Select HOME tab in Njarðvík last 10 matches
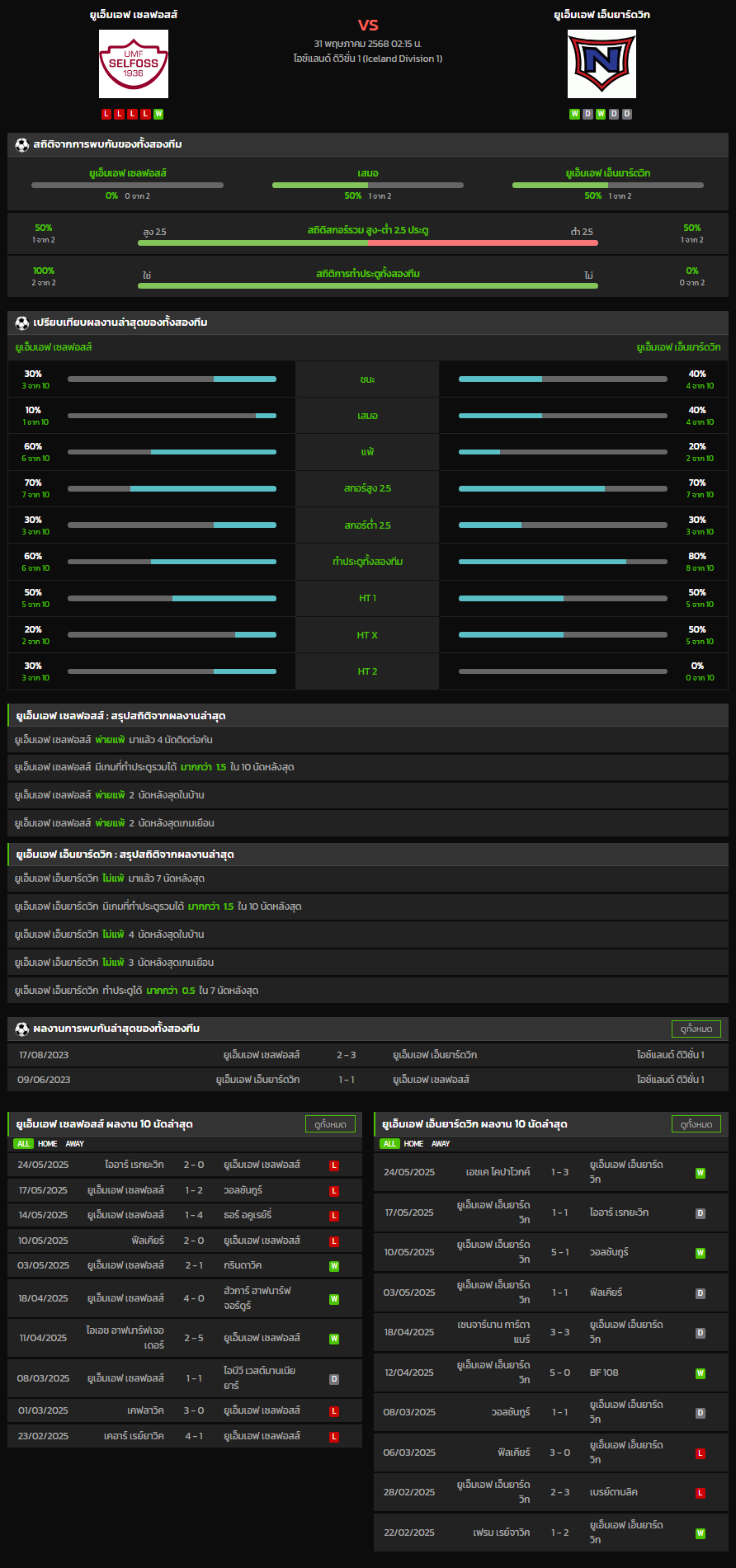Screen dimensions: 736x1568 [x=414, y=1144]
